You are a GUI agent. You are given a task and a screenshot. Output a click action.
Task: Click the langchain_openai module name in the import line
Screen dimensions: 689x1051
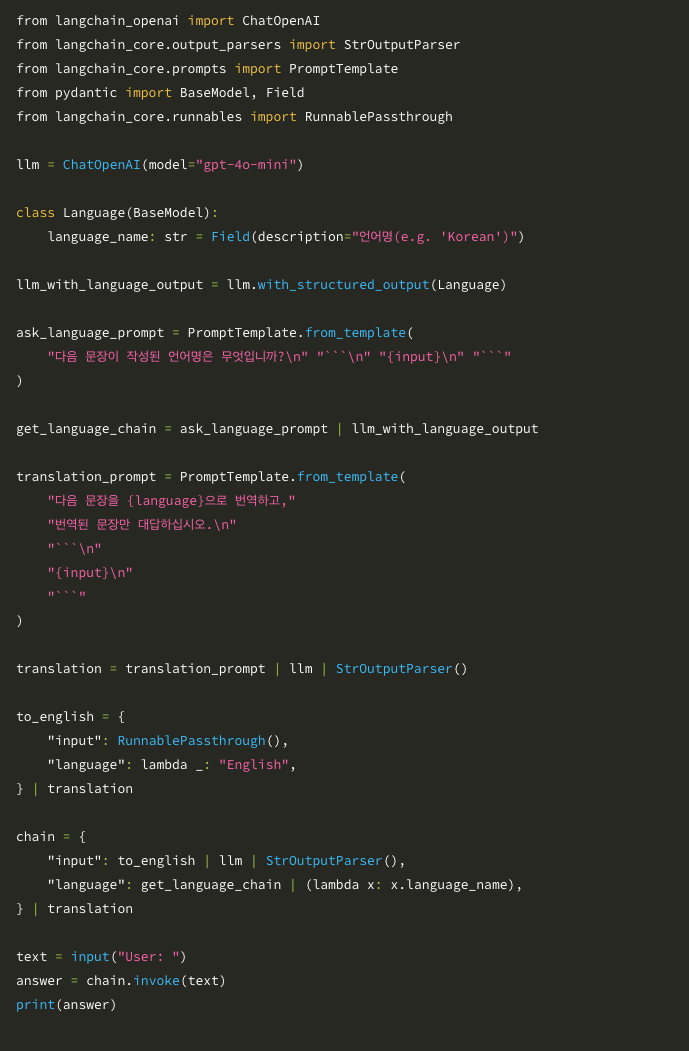point(117,21)
